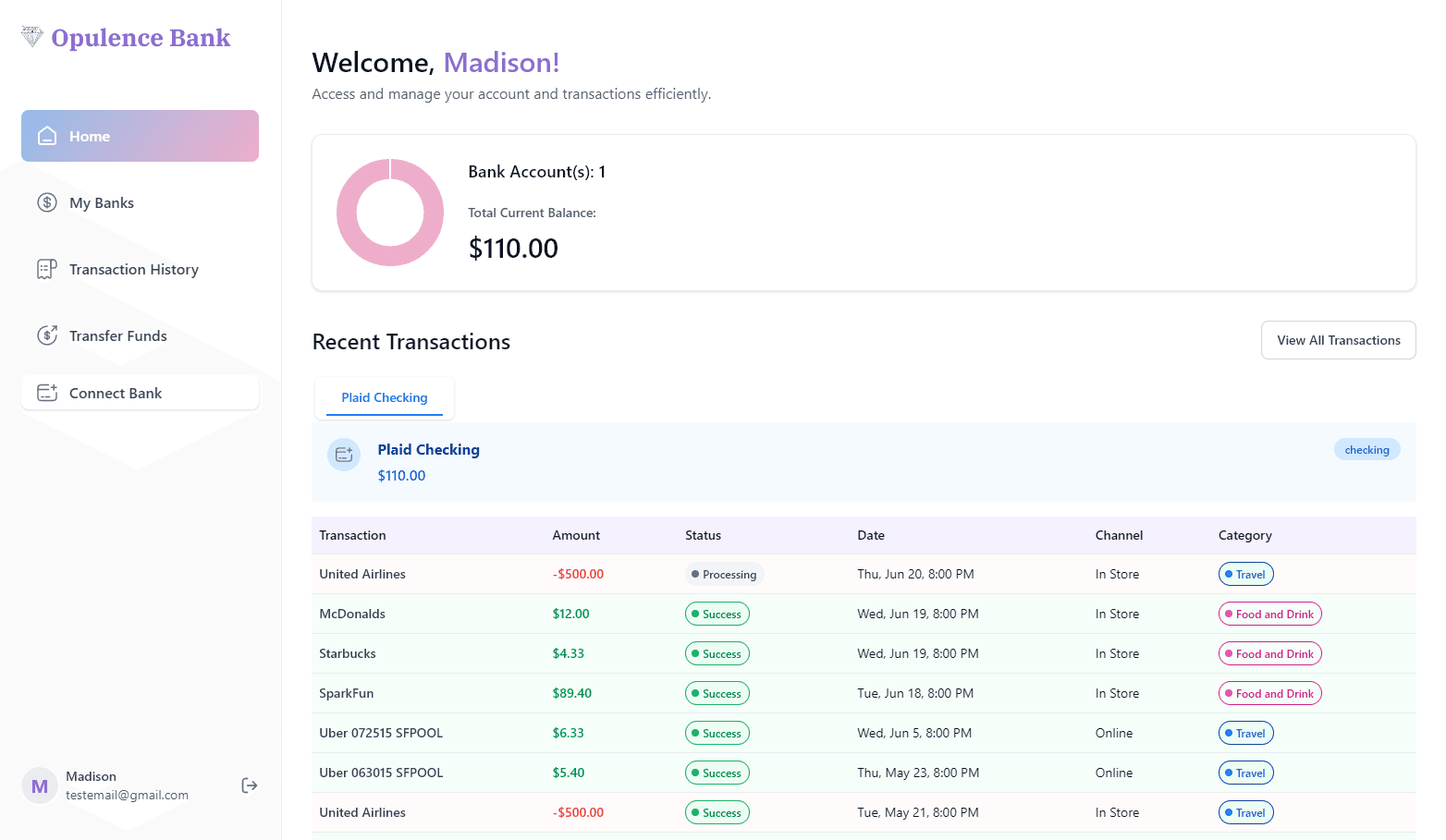1446x840 pixels.
Task: Click the Food and Drink tag for McDonalds
Action: point(1269,615)
